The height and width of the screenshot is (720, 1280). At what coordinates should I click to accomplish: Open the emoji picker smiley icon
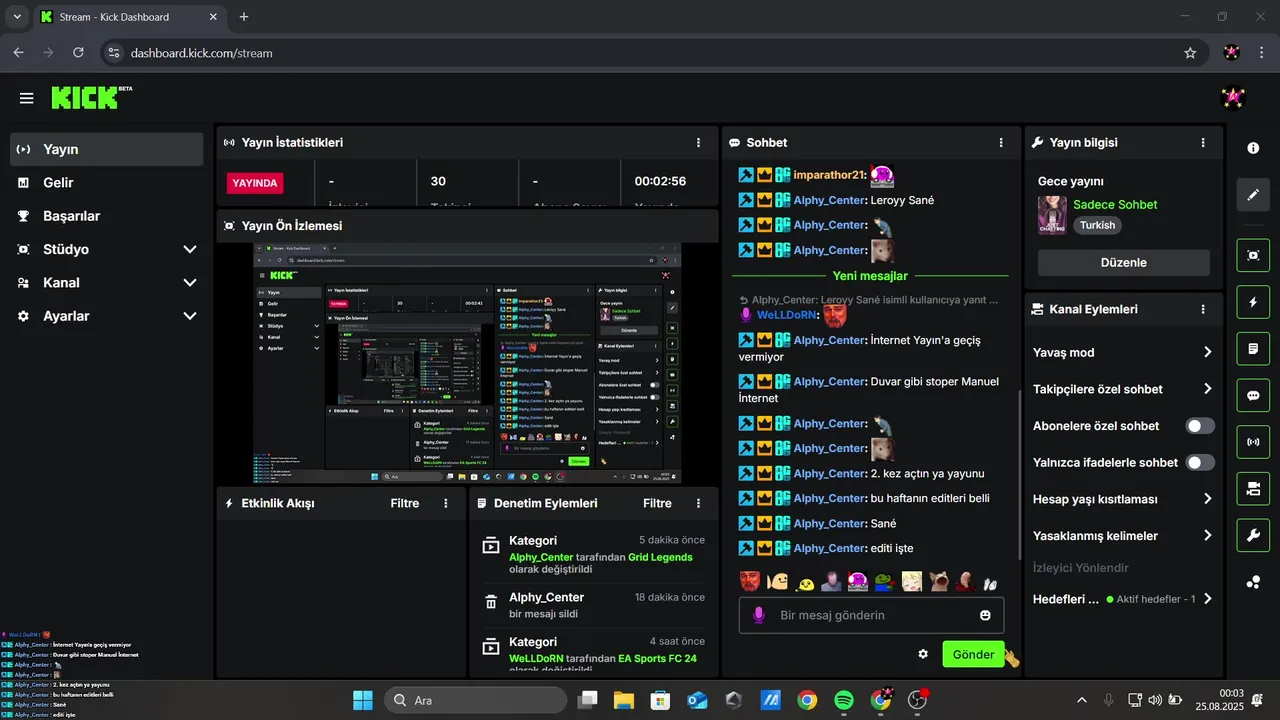[985, 615]
